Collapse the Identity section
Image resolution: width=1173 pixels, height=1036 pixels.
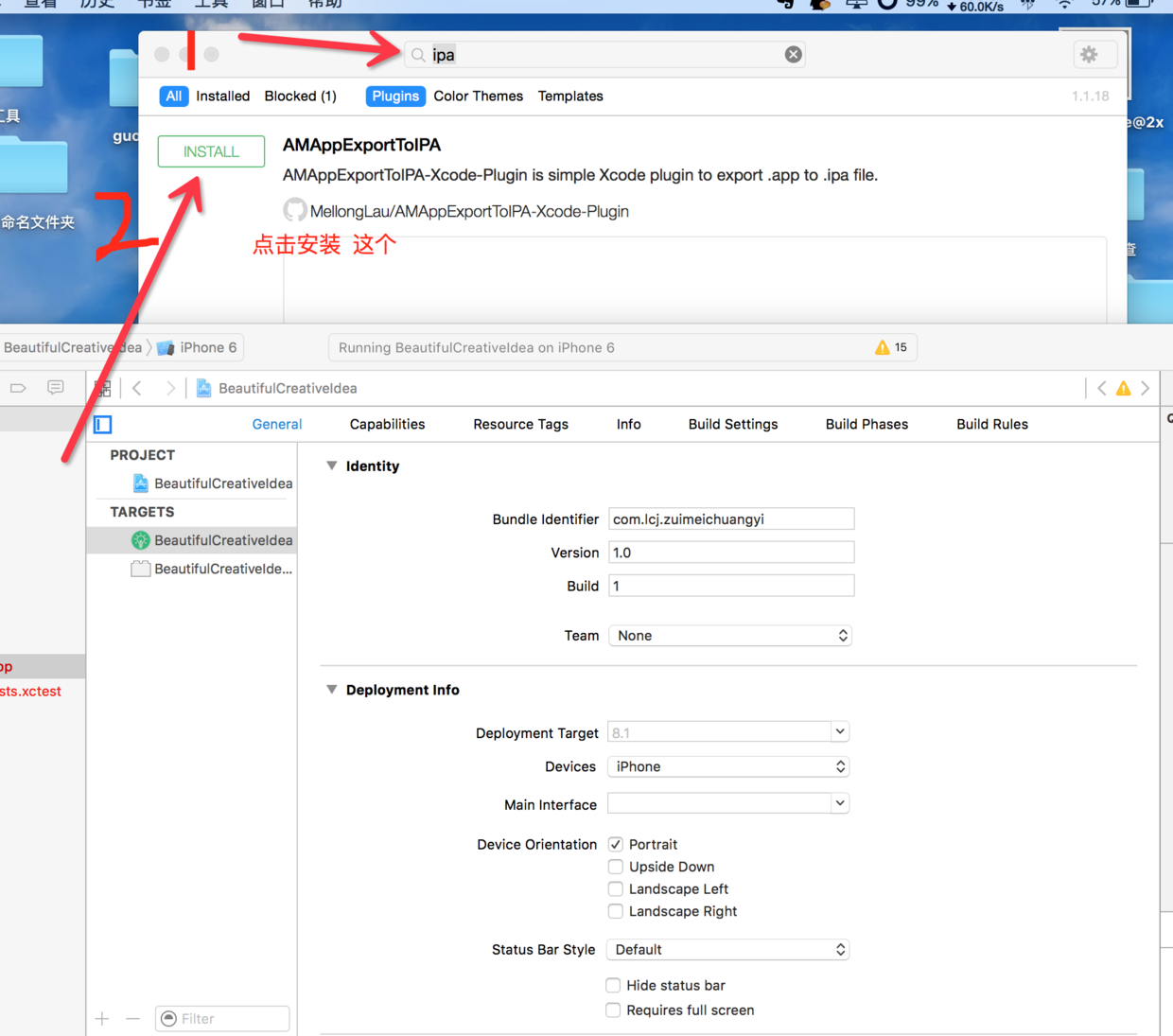332,465
